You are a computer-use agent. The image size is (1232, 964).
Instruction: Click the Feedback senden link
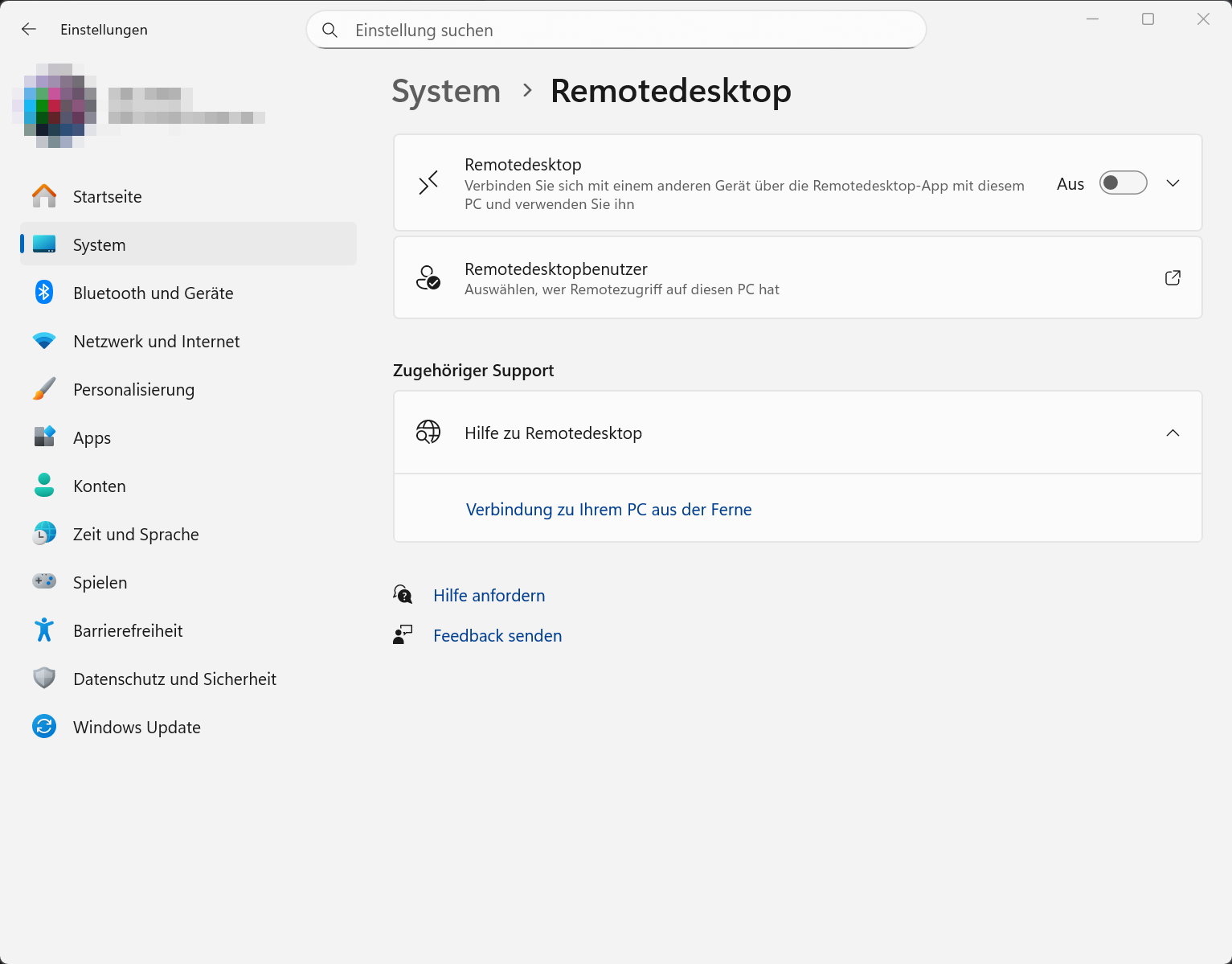click(x=497, y=636)
